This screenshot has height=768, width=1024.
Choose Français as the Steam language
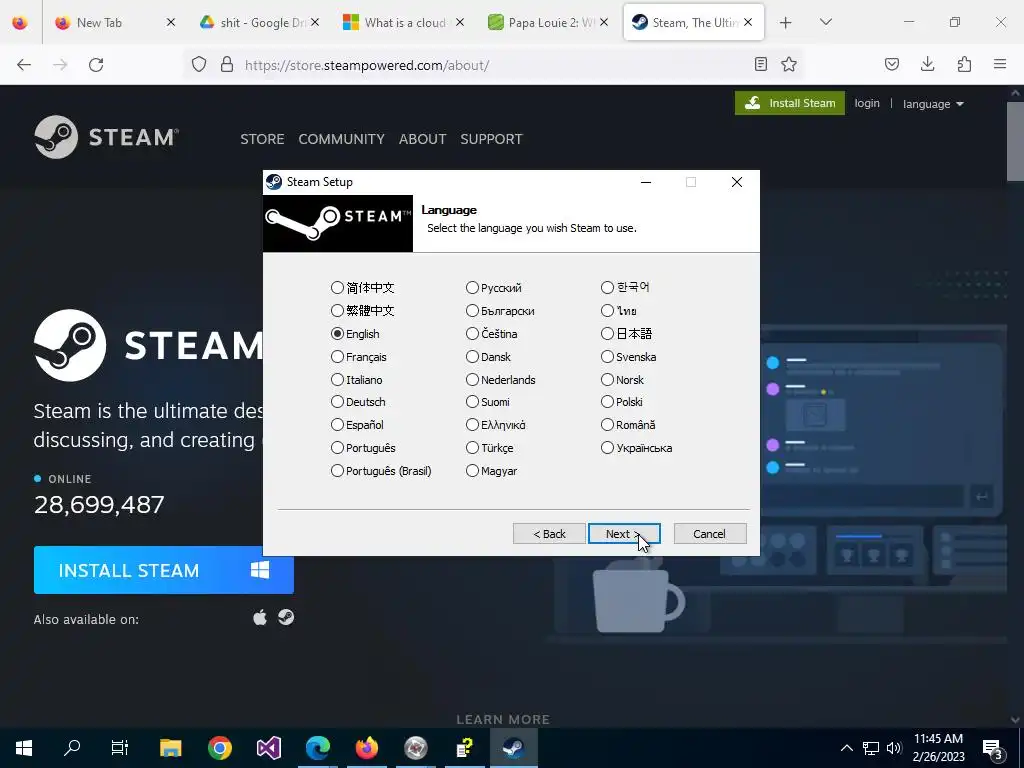click(x=359, y=357)
